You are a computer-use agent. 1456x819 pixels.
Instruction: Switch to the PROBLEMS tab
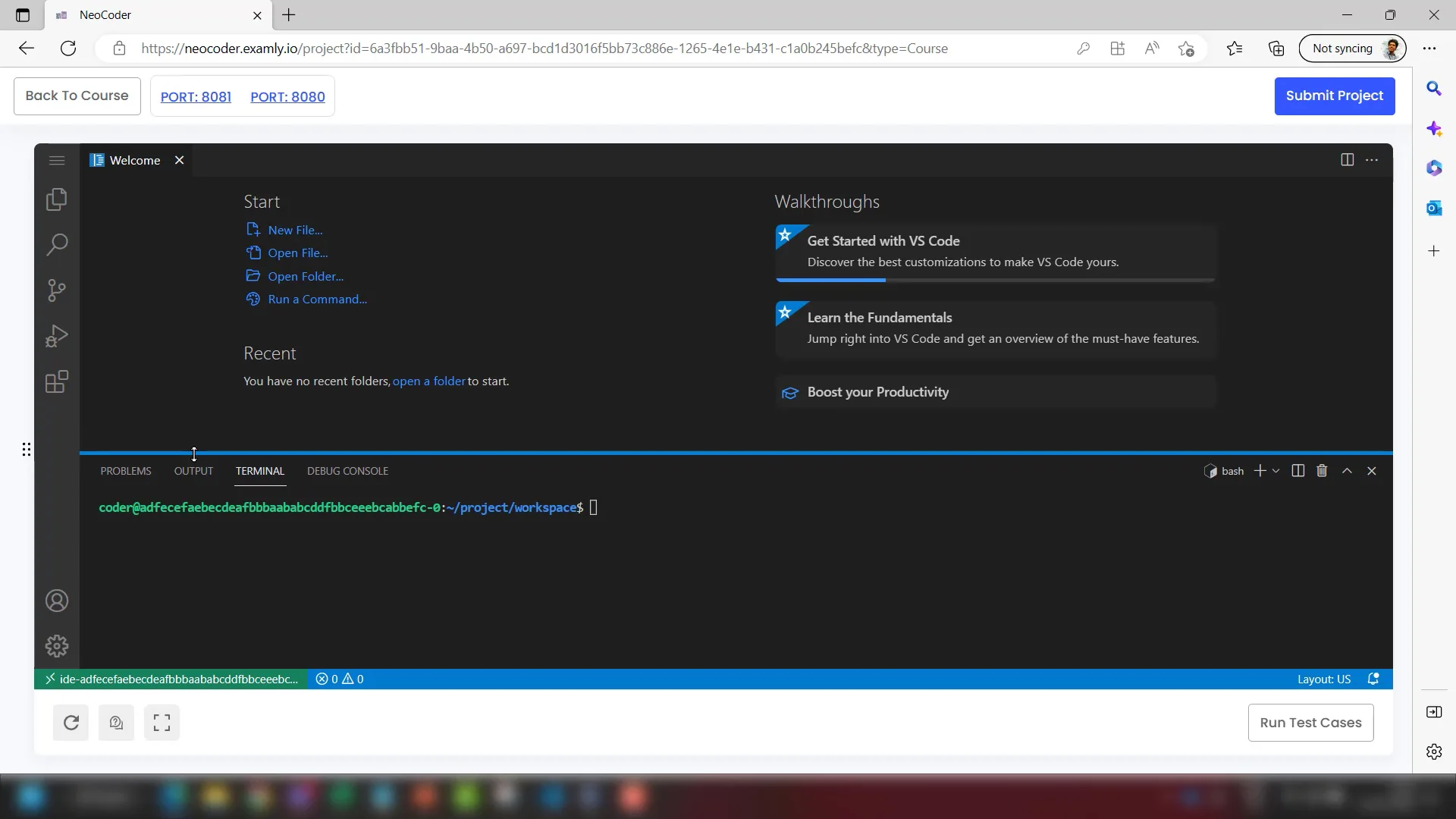[126, 470]
